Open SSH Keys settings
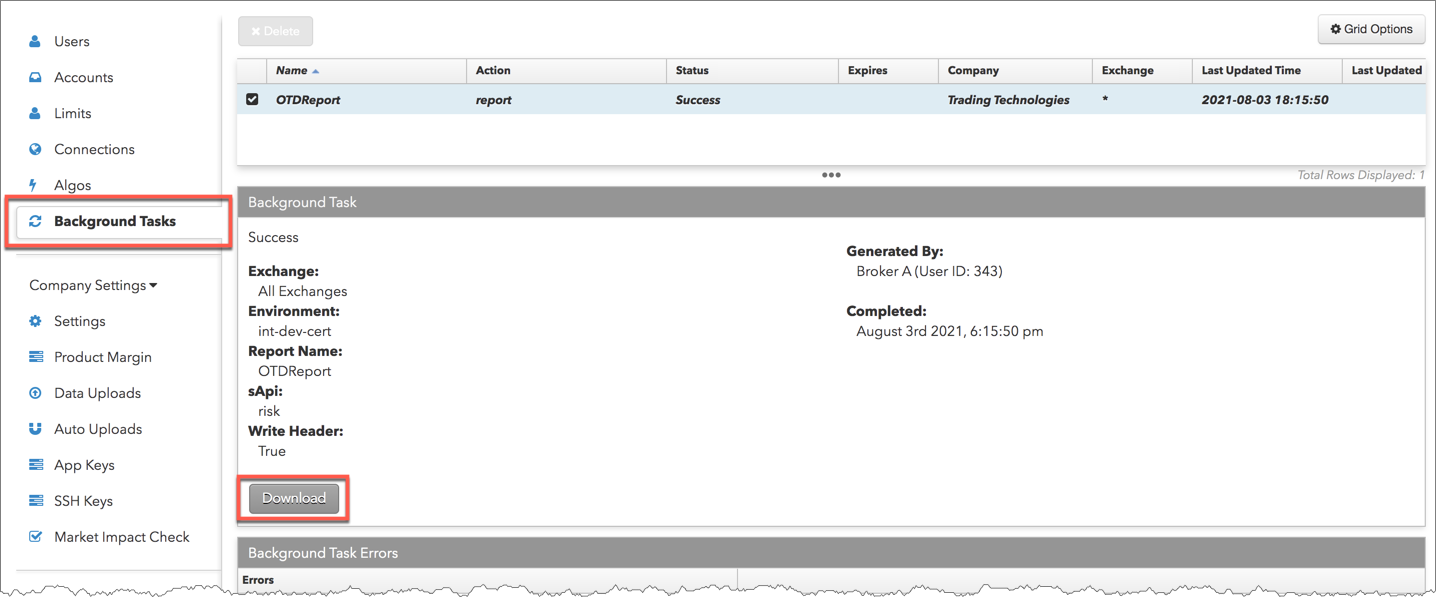1436x597 pixels. 83,502
